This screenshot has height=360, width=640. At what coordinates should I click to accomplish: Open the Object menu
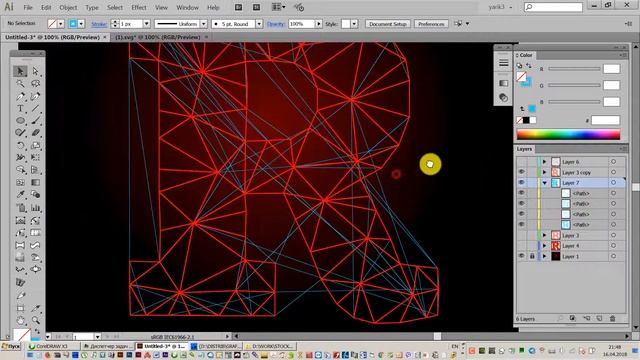click(68, 7)
